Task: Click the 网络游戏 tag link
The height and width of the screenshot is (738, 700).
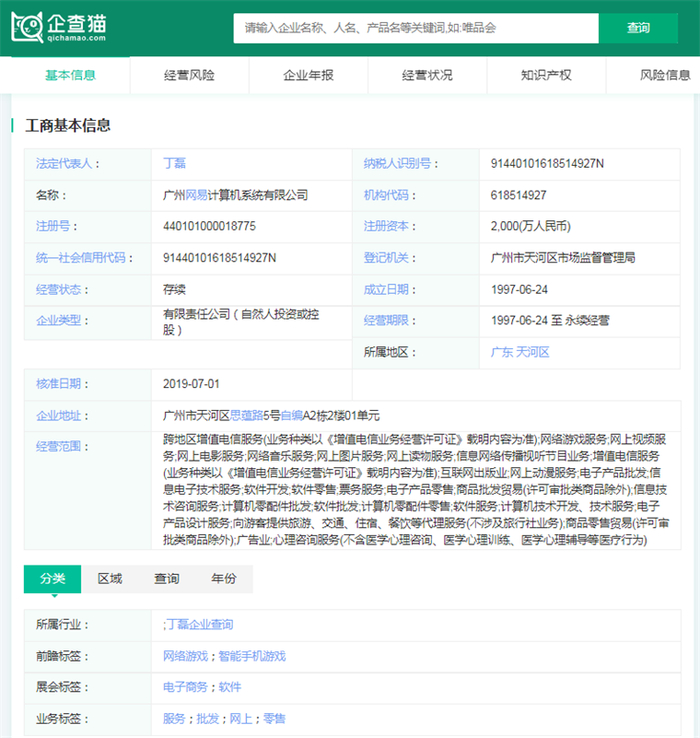Action: 185,656
